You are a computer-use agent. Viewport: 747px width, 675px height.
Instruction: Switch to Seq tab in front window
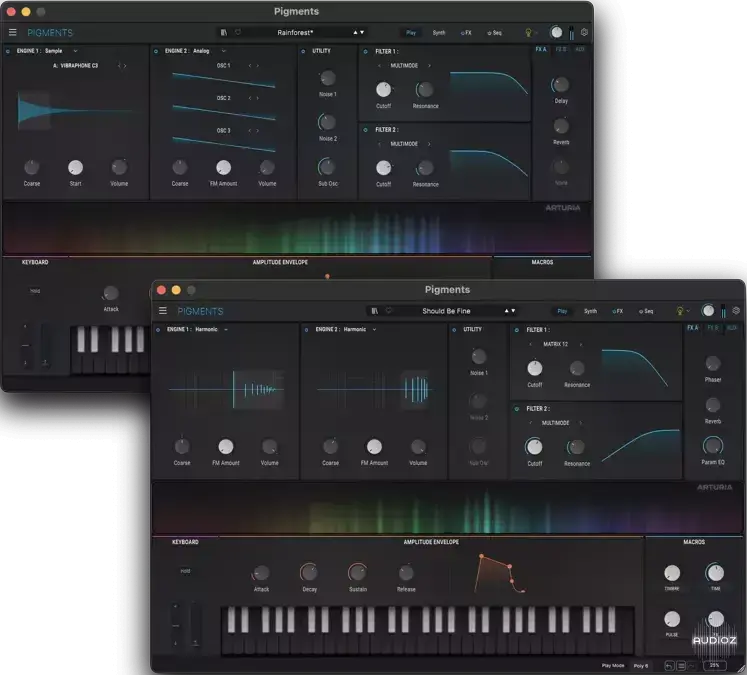click(x=646, y=311)
